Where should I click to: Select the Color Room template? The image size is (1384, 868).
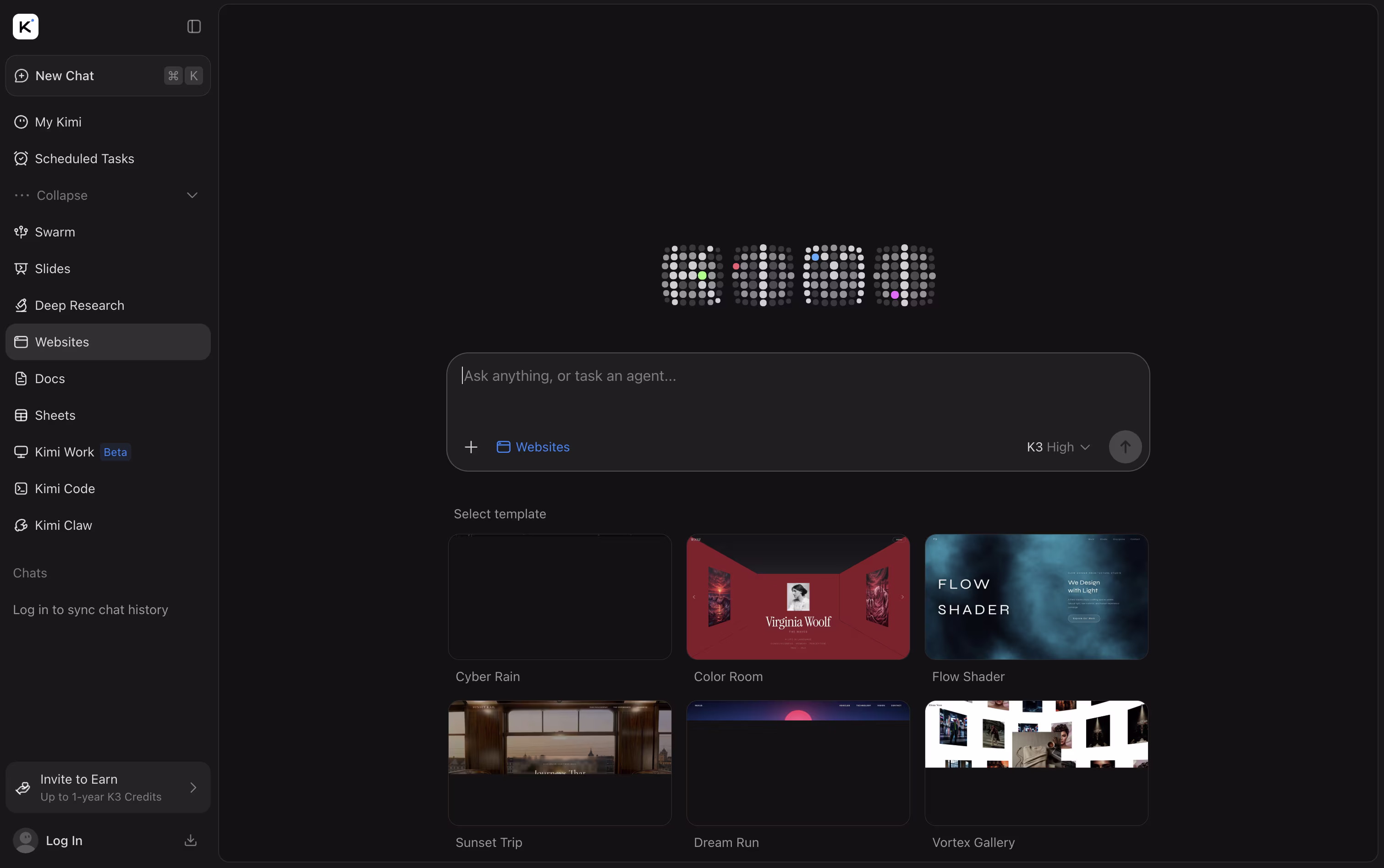[x=798, y=597]
